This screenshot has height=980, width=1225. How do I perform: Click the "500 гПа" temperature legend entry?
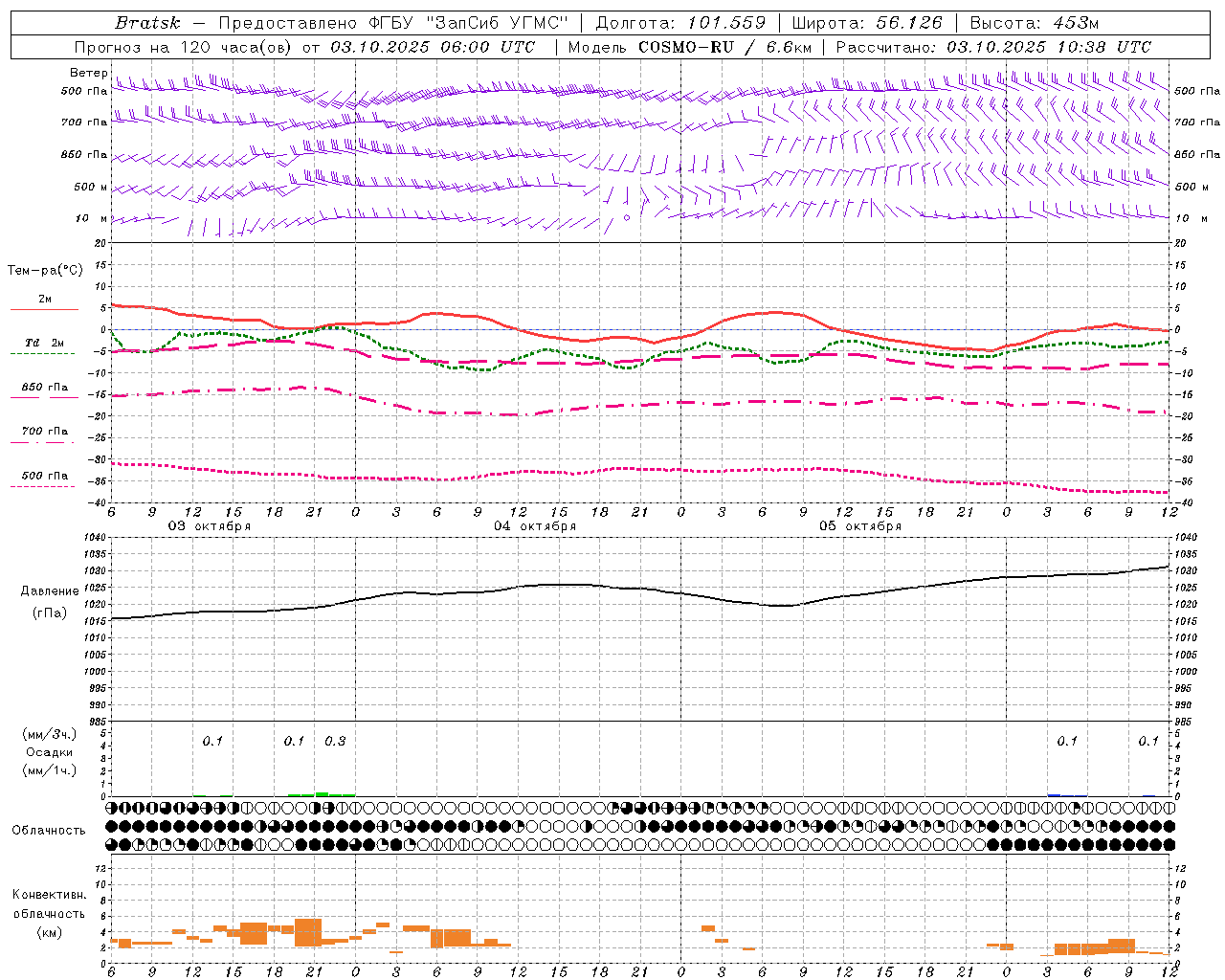(x=44, y=476)
